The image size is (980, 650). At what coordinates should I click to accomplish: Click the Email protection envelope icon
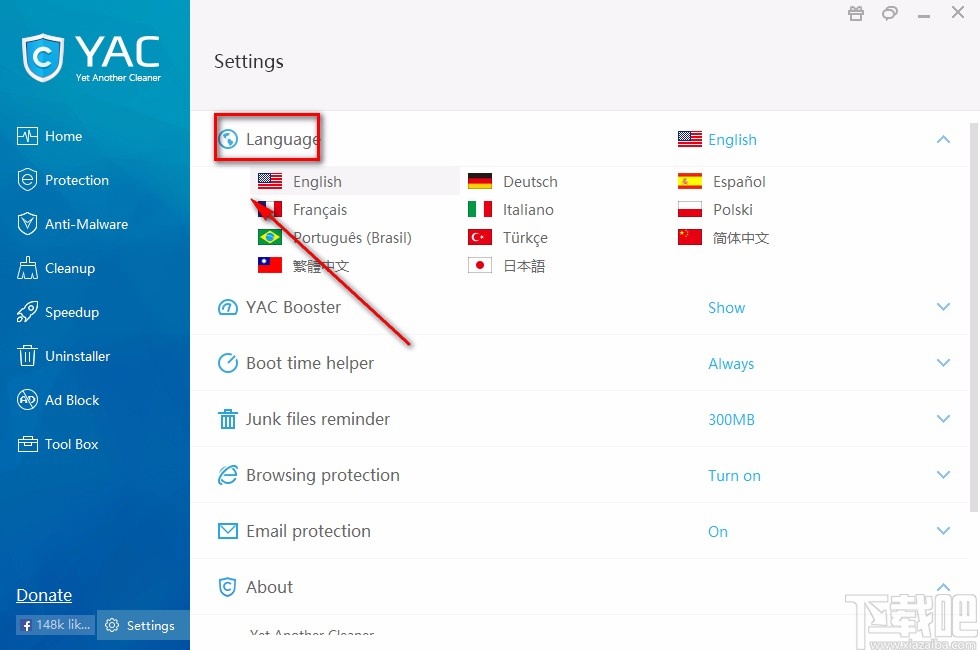pos(228,531)
